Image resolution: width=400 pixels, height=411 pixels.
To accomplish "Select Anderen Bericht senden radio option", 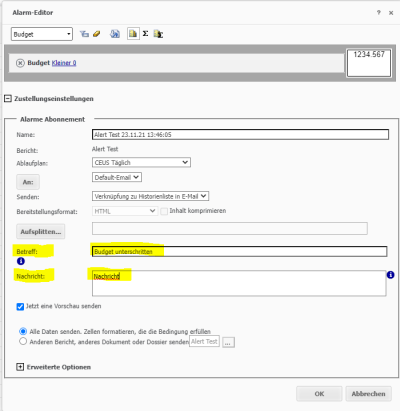I will click(x=23, y=341).
